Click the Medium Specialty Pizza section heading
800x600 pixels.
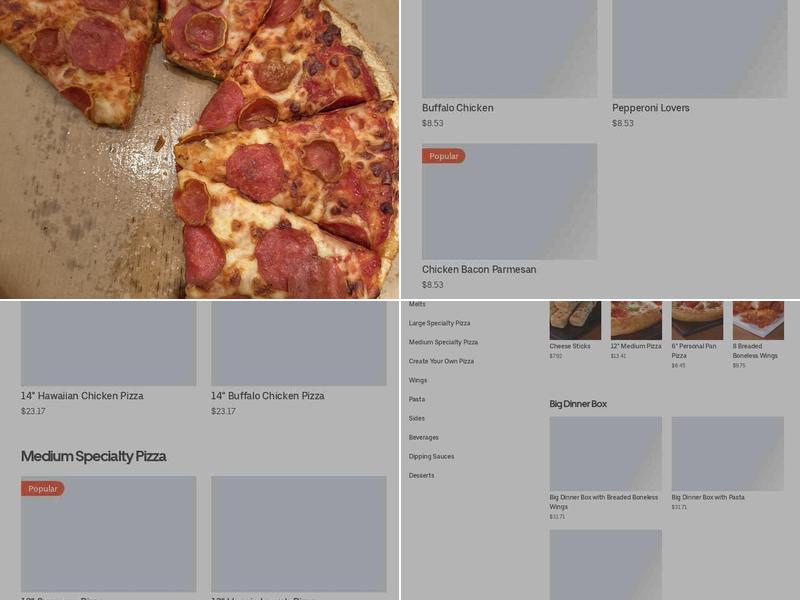93,456
